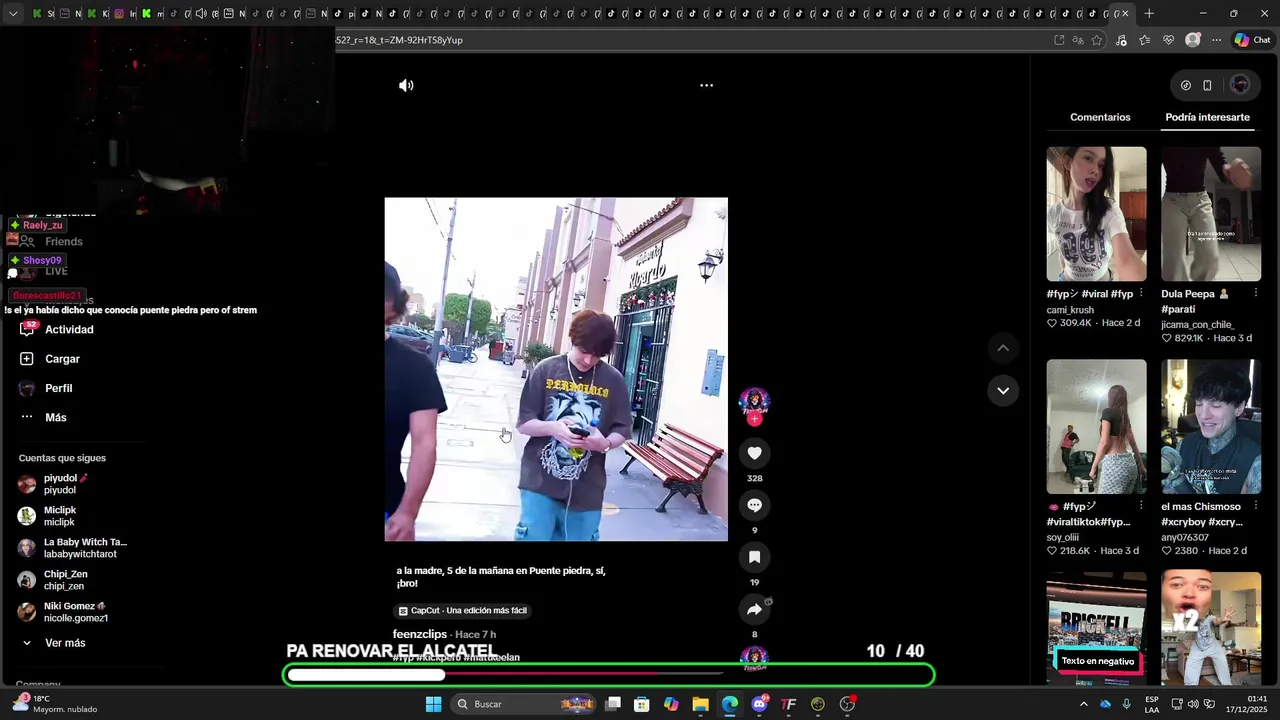Mute the TikTok video sound
Viewport: 1280px width, 720px height.
point(406,85)
